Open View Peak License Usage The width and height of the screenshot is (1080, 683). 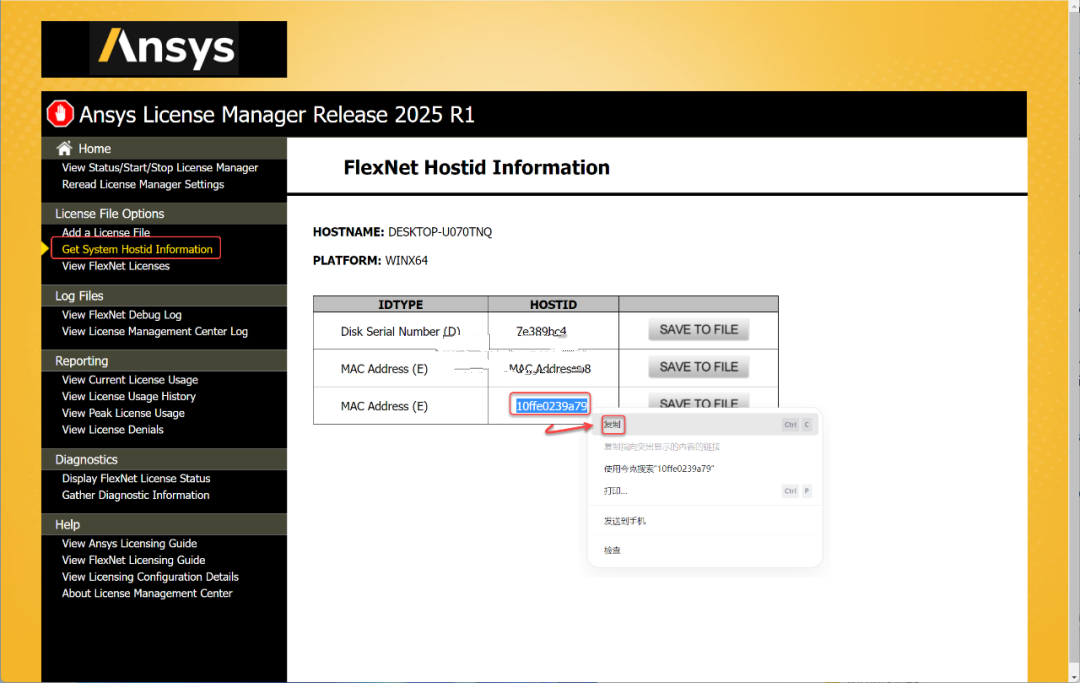coord(123,413)
